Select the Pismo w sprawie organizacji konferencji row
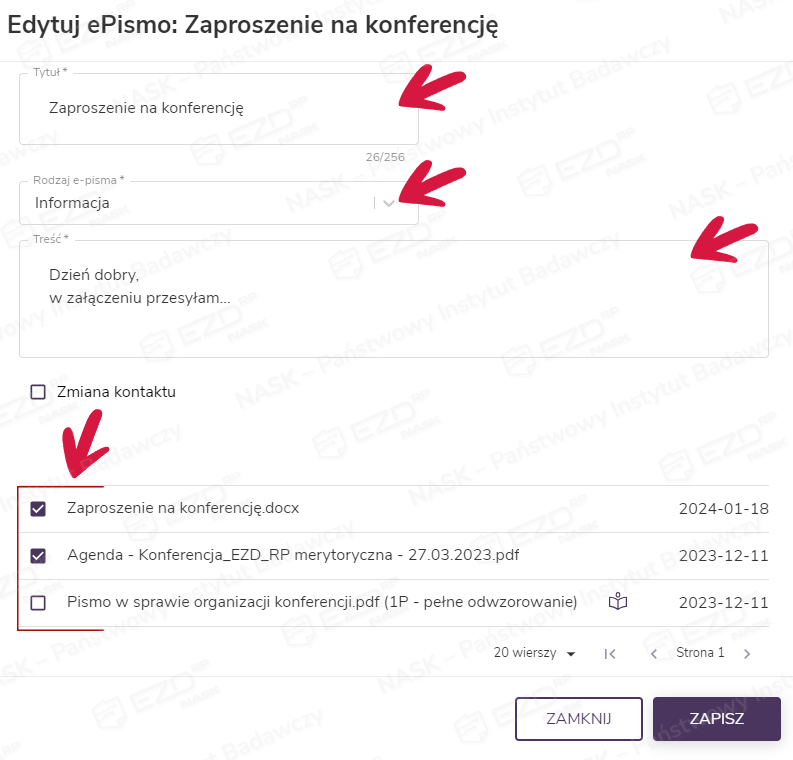 (x=322, y=602)
